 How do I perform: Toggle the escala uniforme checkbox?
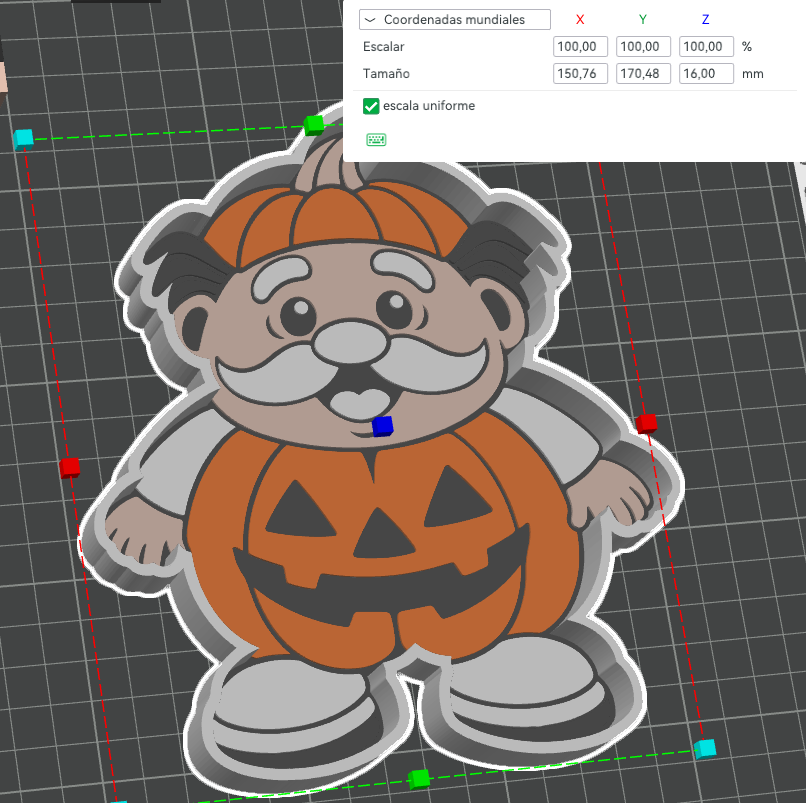pos(371,106)
